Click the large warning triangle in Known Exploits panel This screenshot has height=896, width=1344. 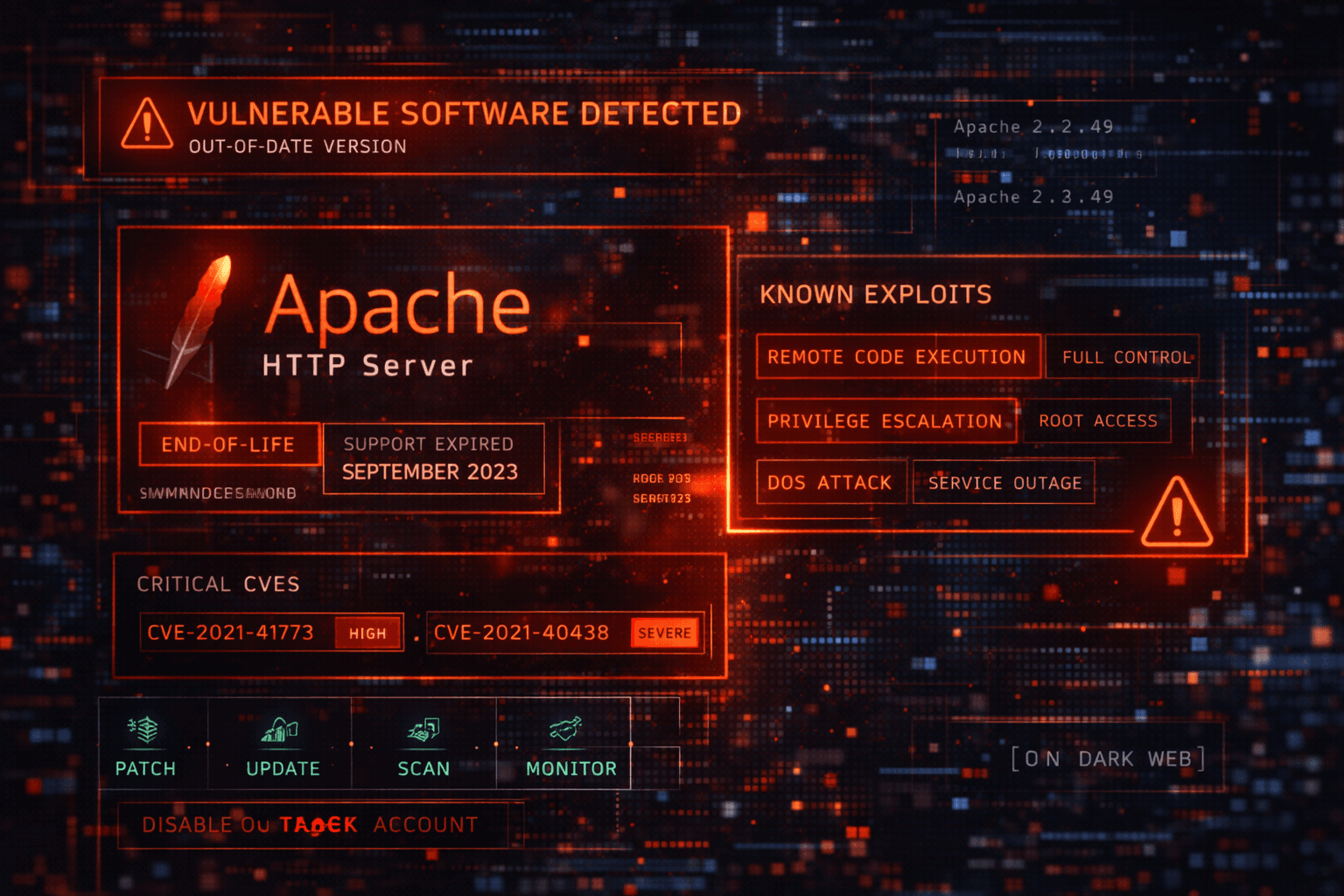pos(1177,513)
